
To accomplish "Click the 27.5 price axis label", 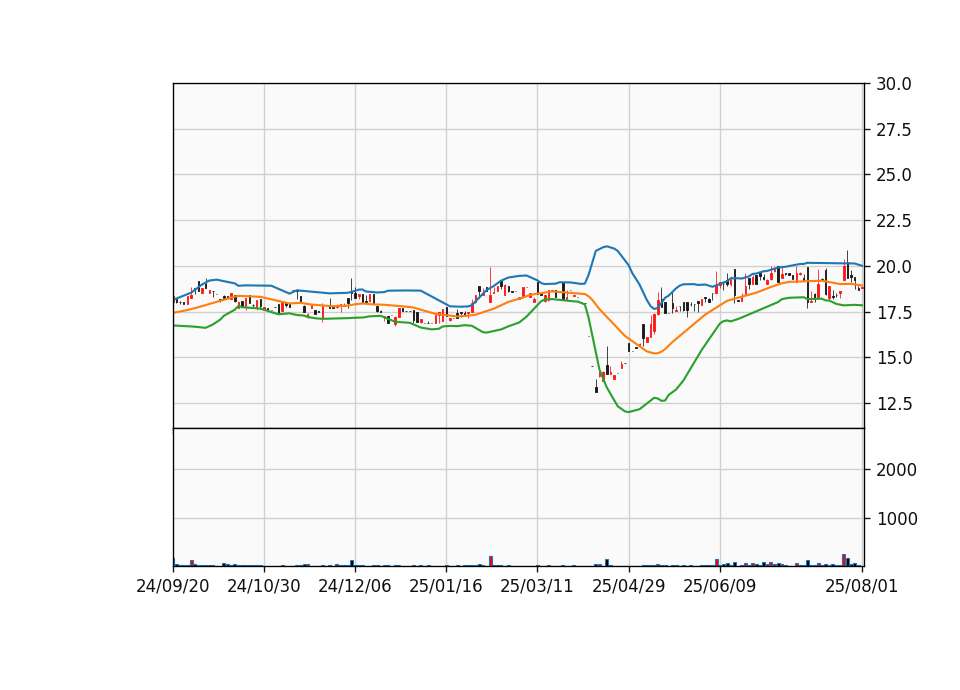I will tap(893, 130).
